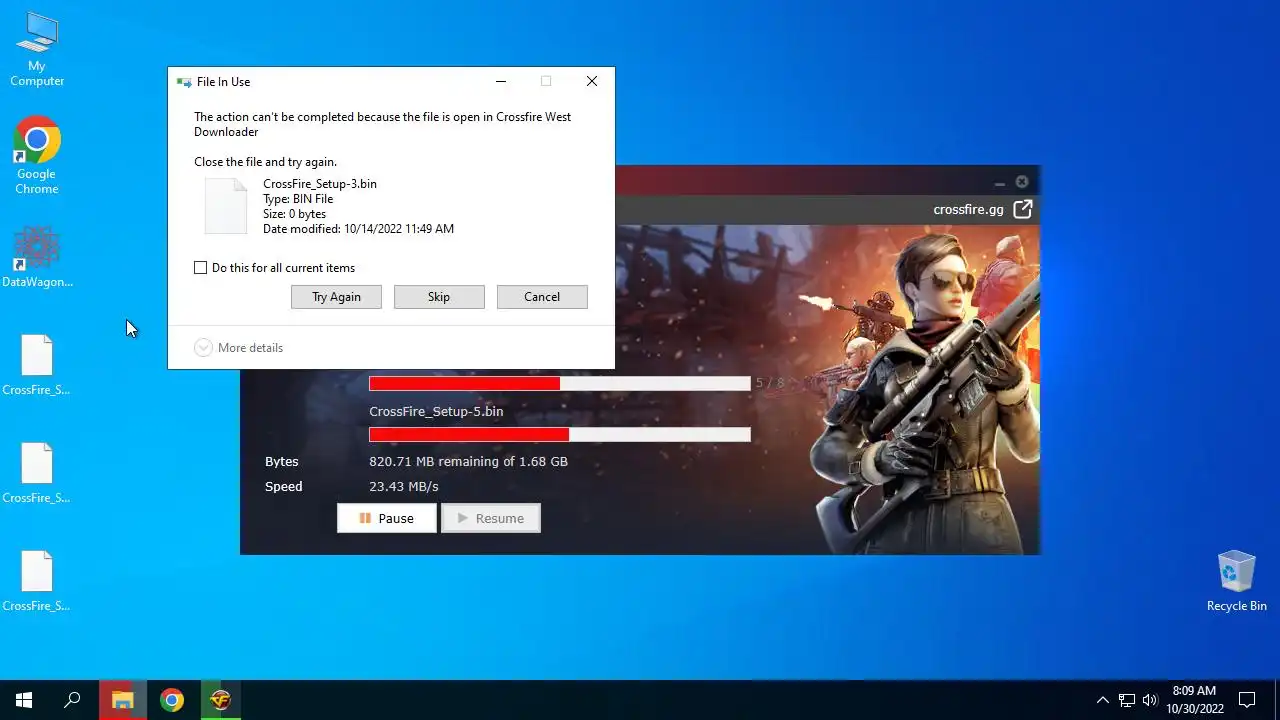
Task: Open the Recycle Bin icon
Action: point(1237,580)
